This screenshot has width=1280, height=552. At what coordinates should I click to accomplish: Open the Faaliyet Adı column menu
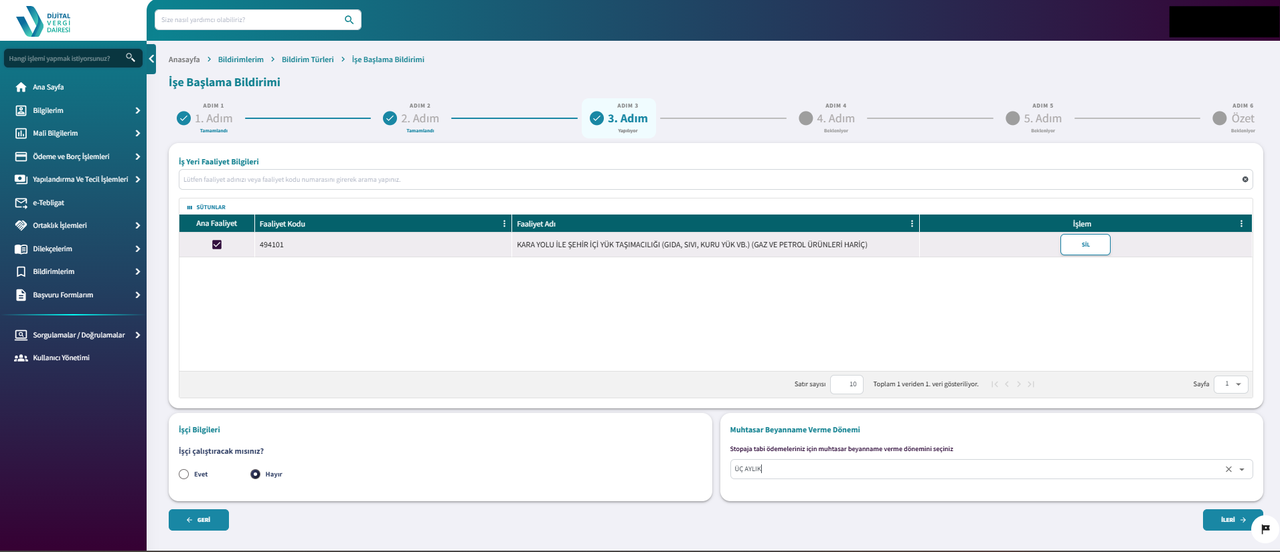(912, 224)
